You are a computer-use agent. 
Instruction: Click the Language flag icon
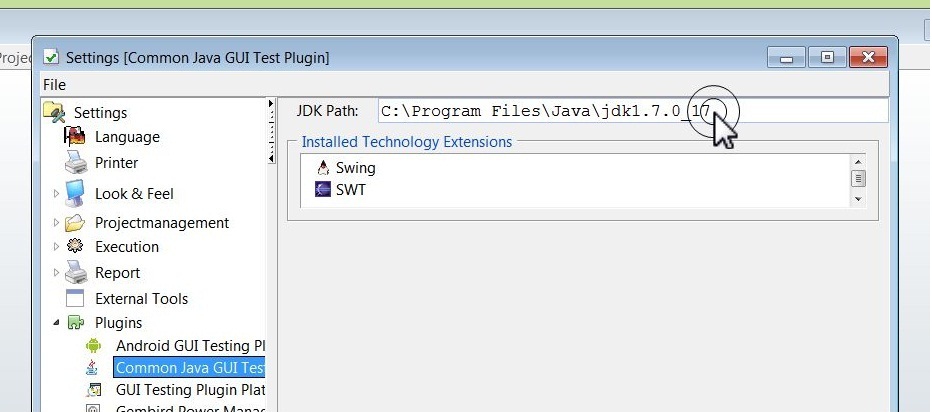point(75,137)
